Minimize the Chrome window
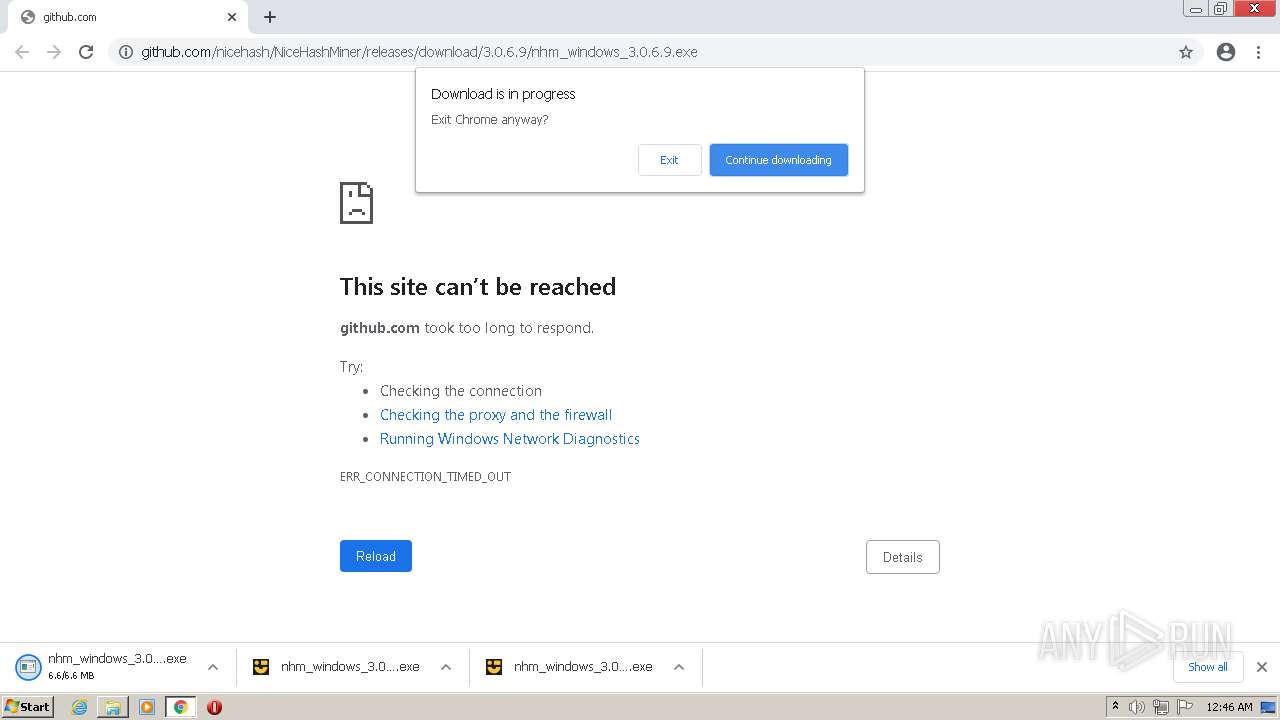Screen dimensions: 1280x720 1196,9
